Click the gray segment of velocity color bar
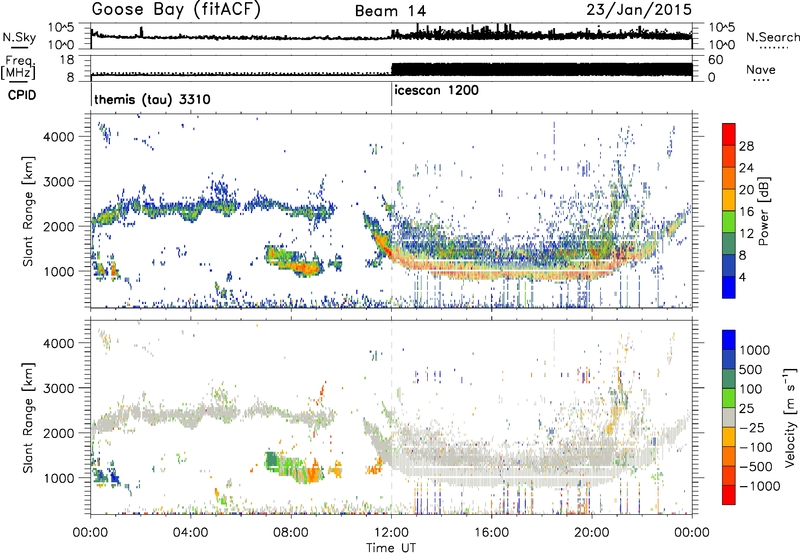The width and height of the screenshot is (800, 554). pyautogui.click(x=729, y=418)
